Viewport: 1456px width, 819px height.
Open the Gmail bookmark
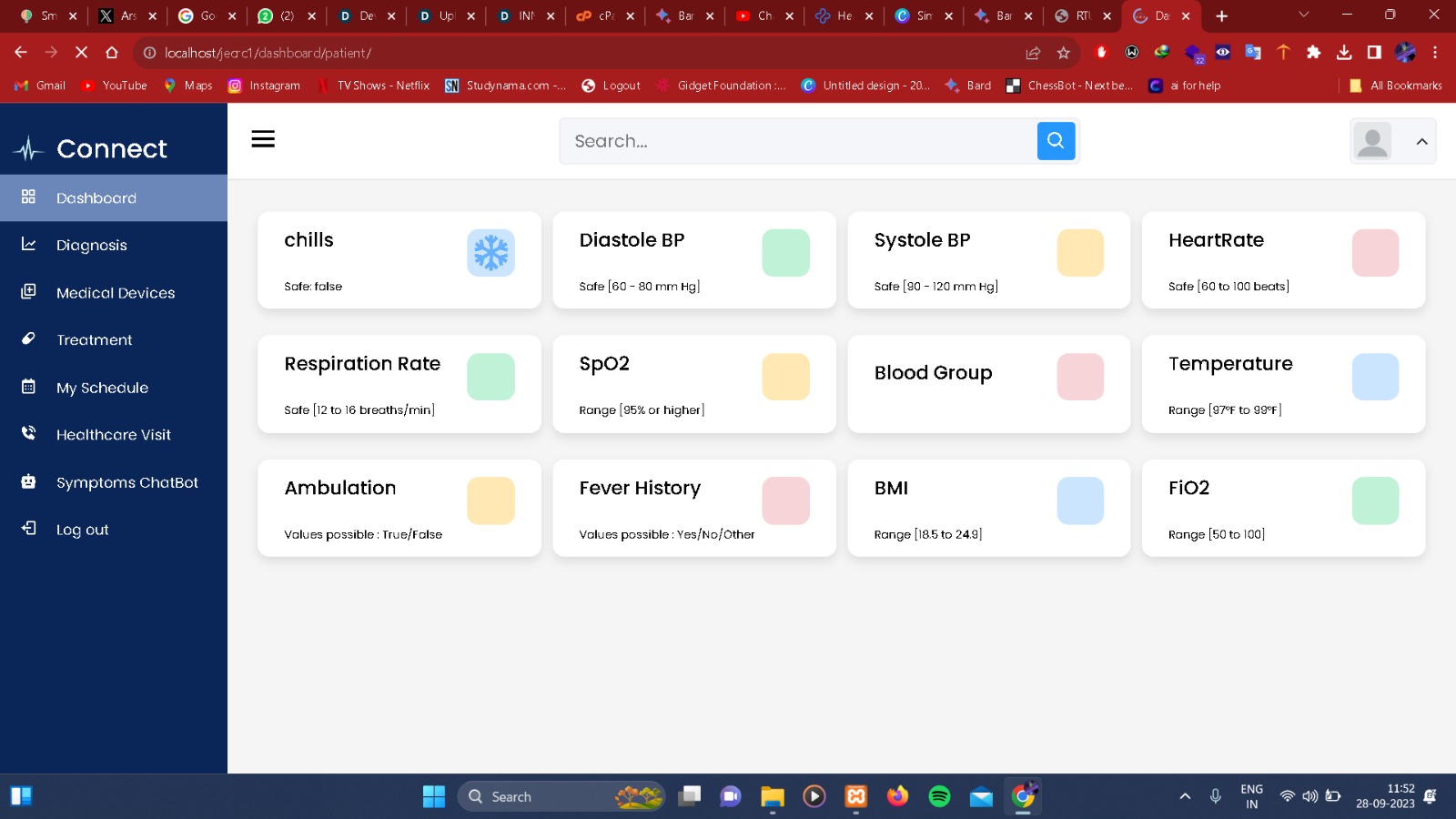40,86
